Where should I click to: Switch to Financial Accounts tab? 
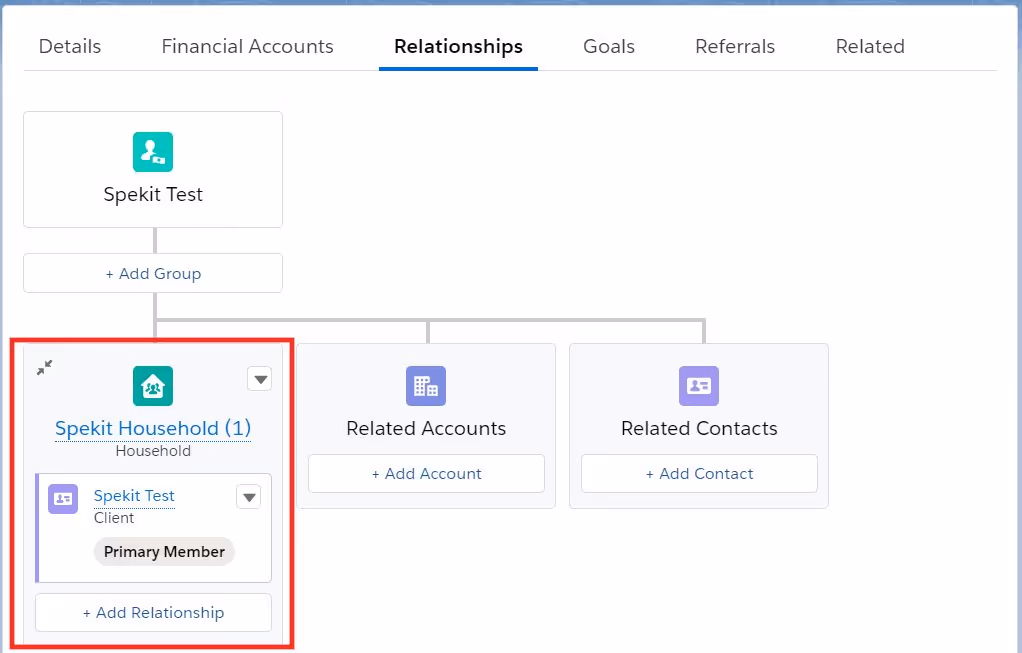(247, 46)
